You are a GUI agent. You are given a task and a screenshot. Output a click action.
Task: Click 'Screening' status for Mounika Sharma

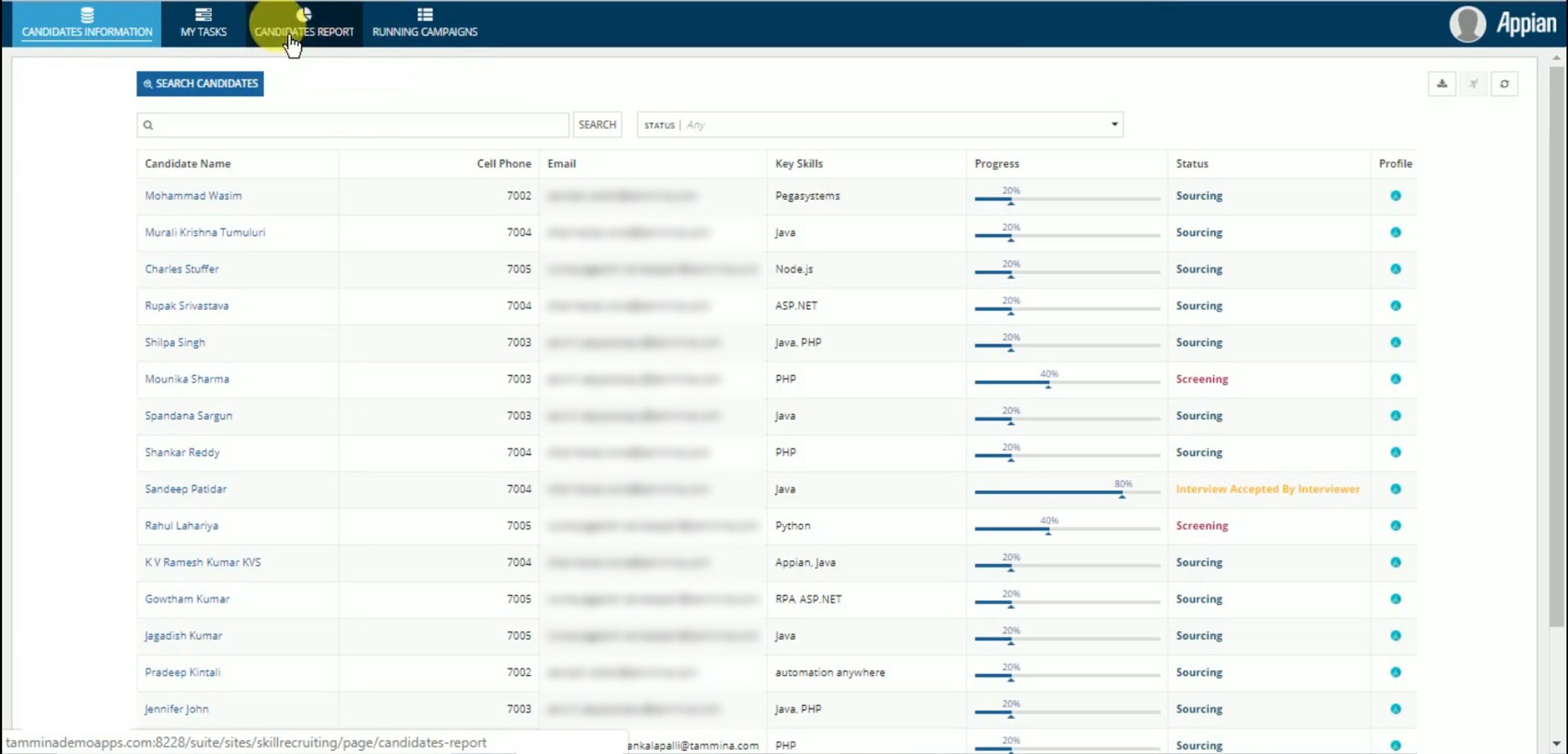(x=1202, y=379)
